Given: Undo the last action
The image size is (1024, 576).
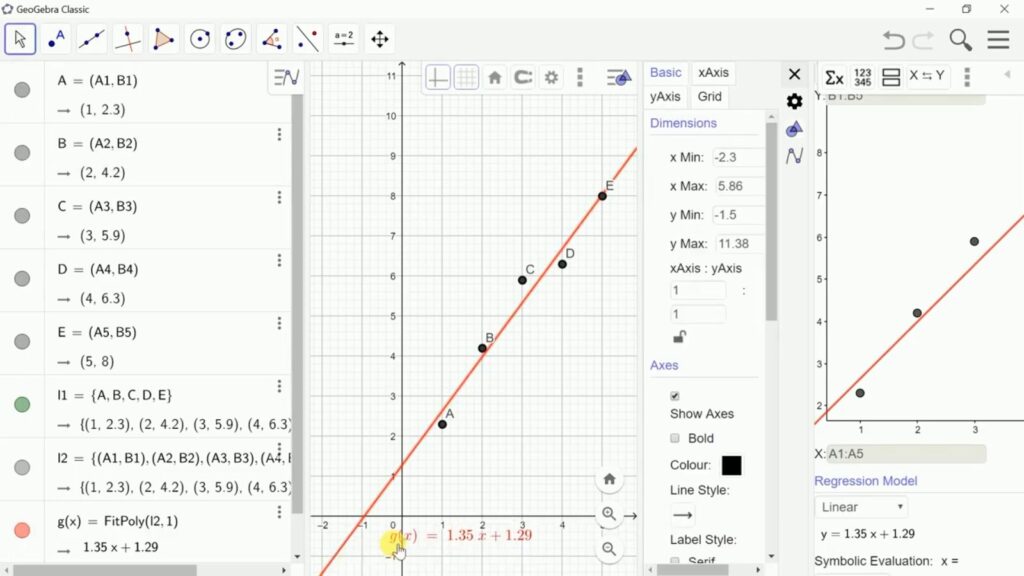Looking at the screenshot, I should tap(893, 40).
